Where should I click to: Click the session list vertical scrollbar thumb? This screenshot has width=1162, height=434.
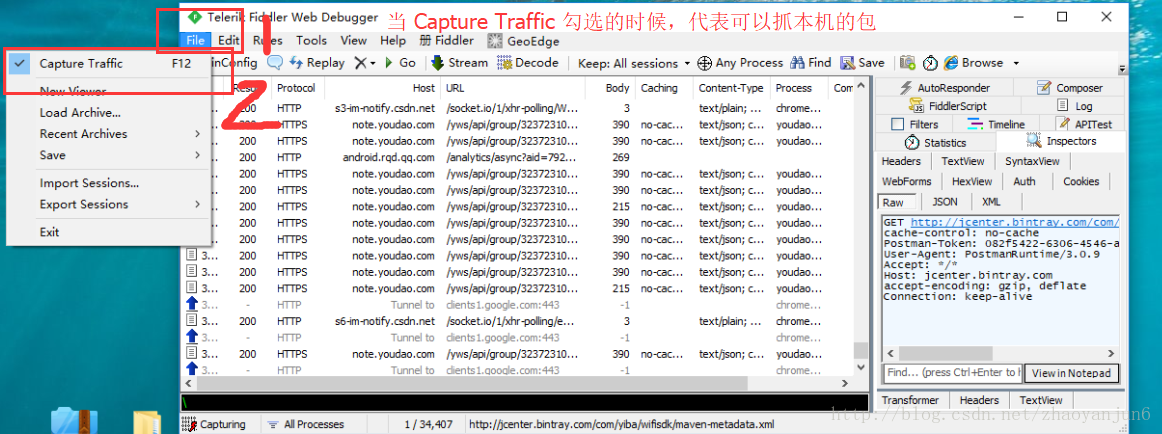coord(860,350)
